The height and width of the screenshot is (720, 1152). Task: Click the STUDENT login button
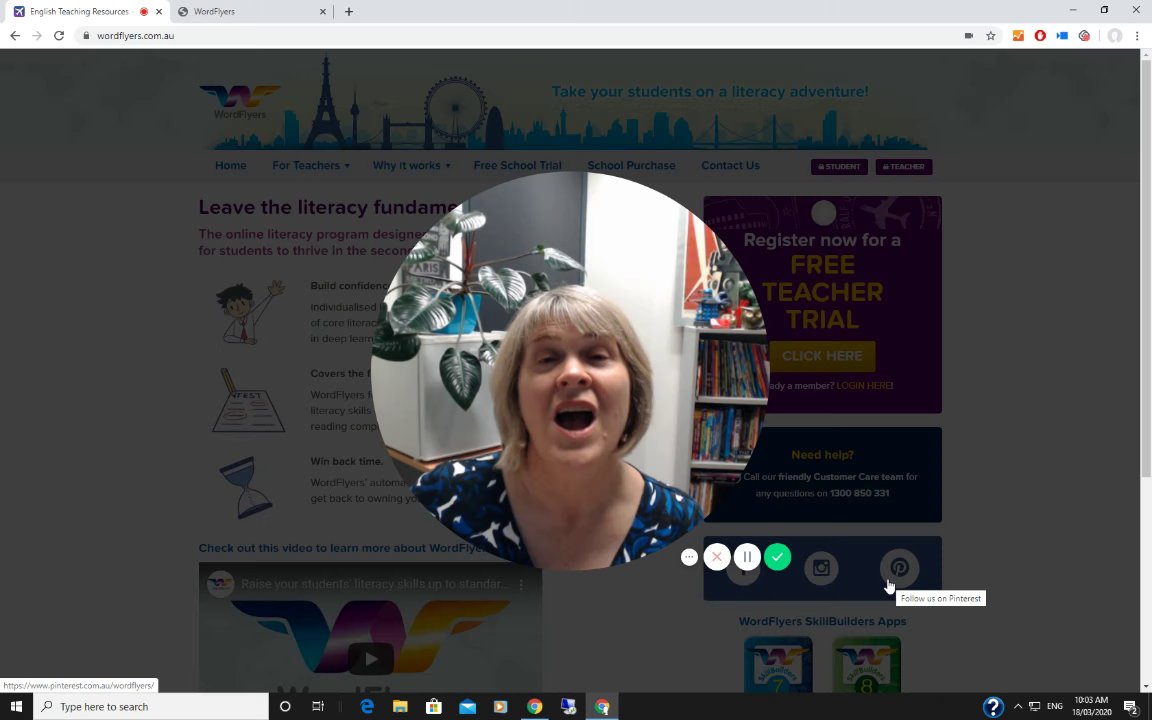(839, 167)
